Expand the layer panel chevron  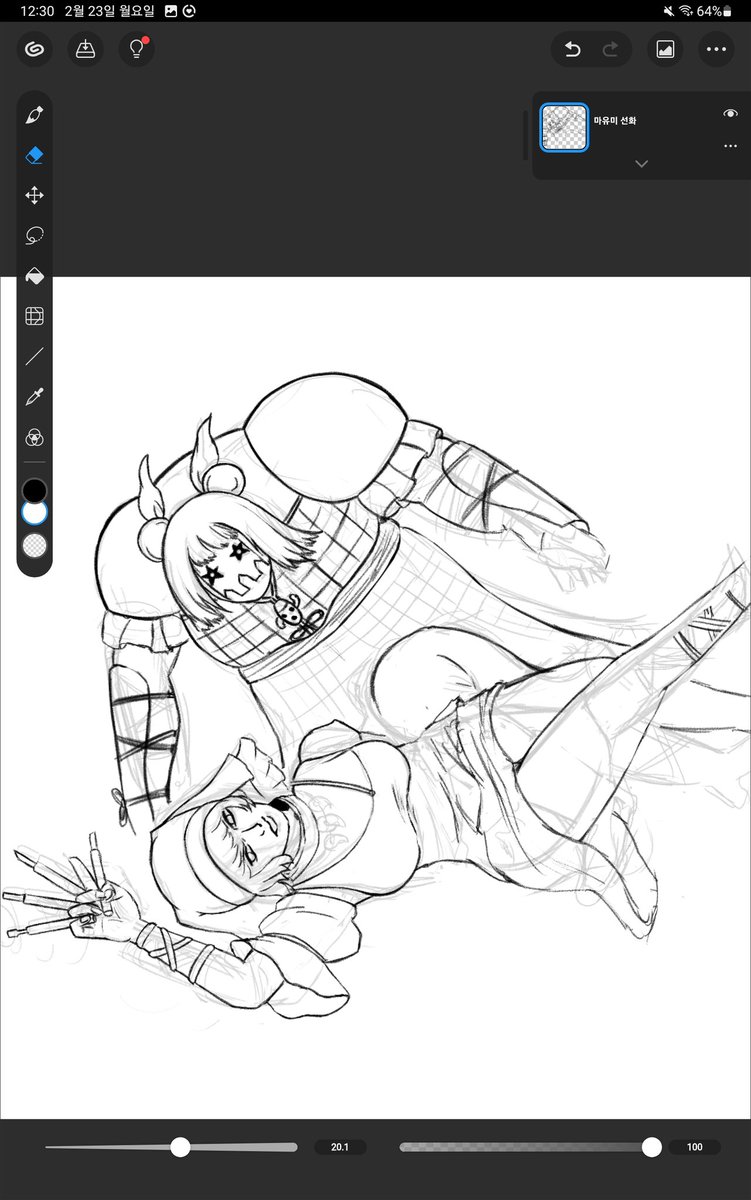click(x=641, y=163)
